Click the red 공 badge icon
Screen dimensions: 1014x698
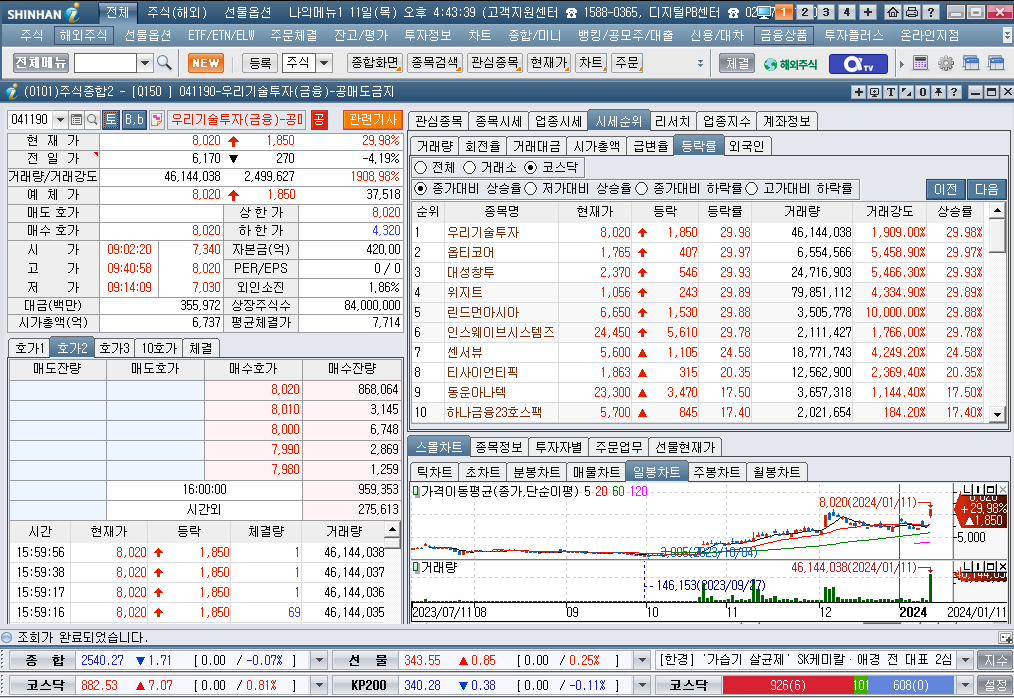319,120
